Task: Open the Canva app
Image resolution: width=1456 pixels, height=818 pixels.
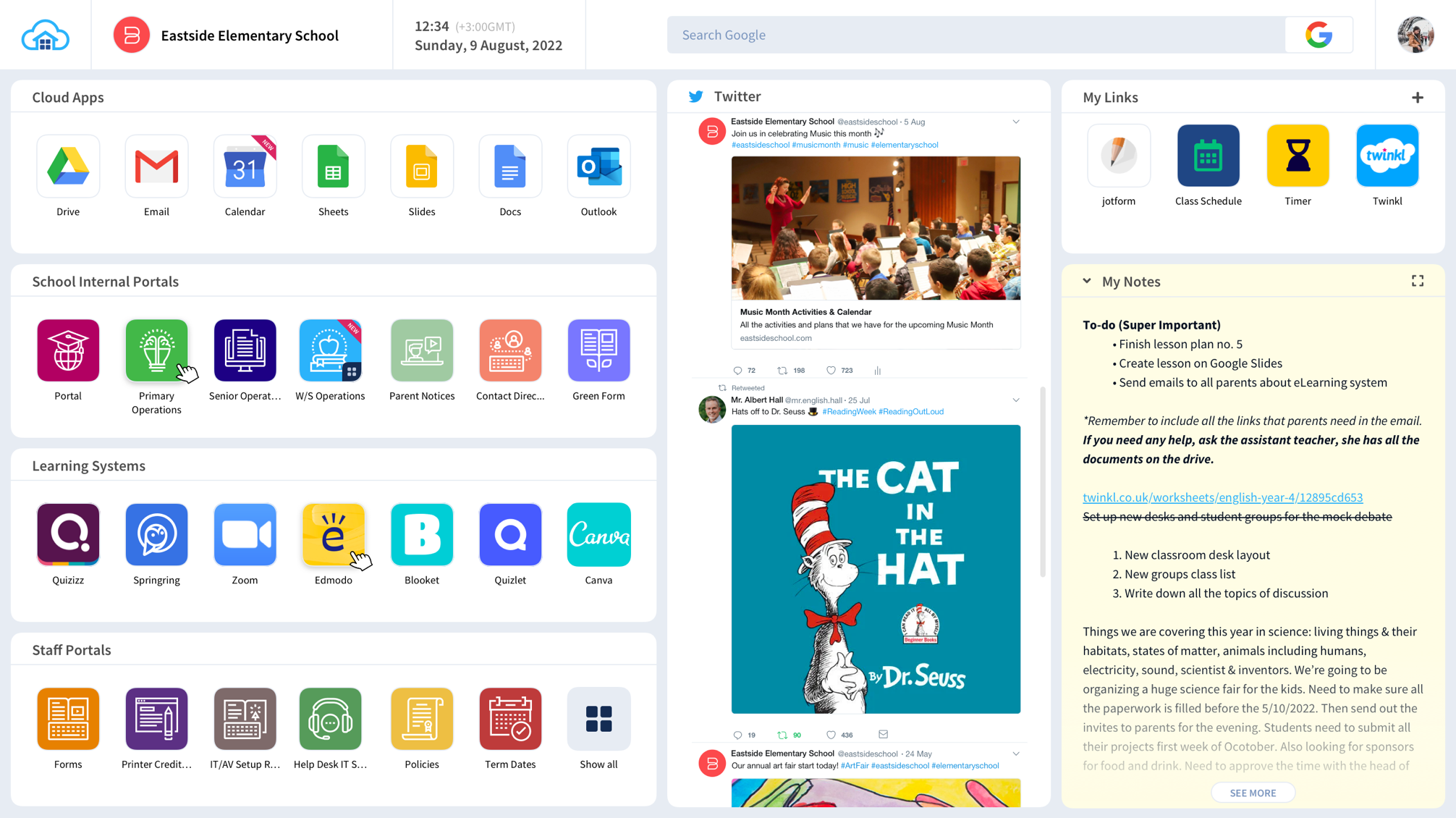Action: click(598, 534)
